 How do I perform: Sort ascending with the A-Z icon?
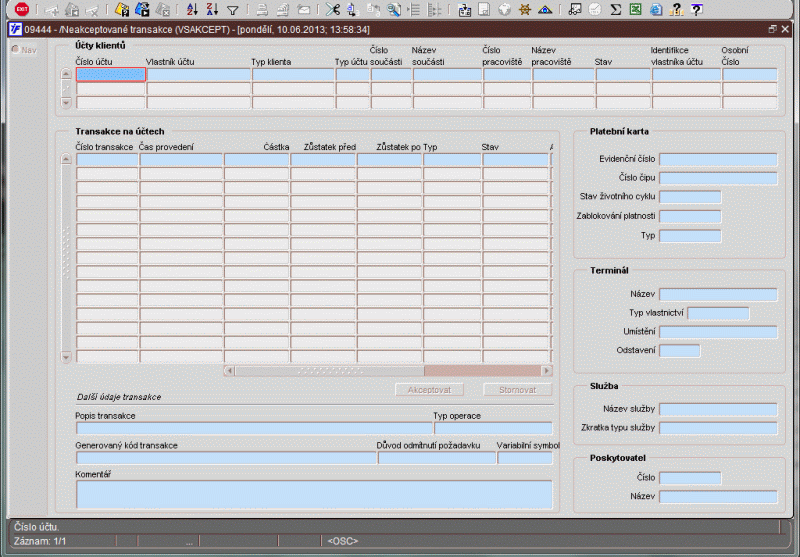click(191, 10)
